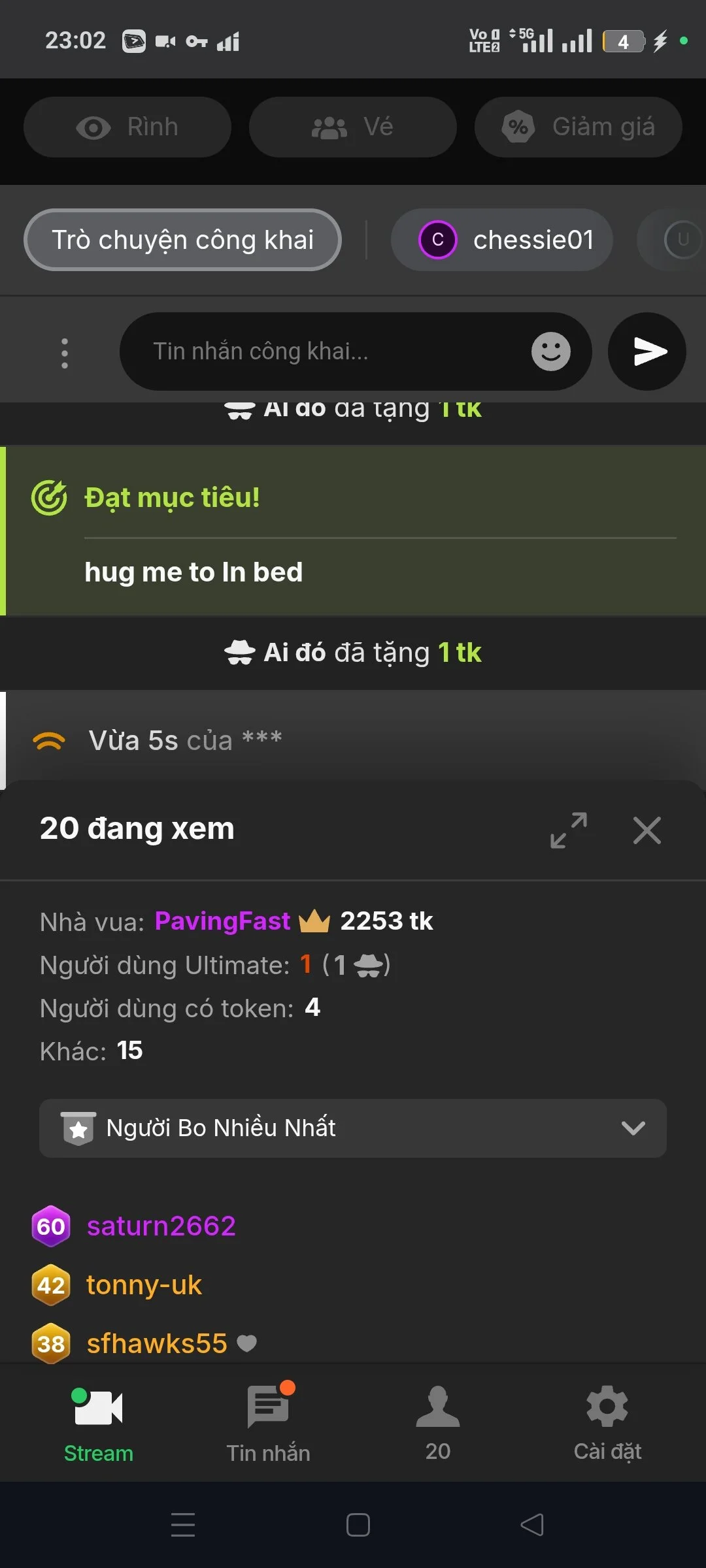Select the Trò chuyện công khai chat tab
Image resolution: width=706 pixels, height=1568 pixels.
(182, 240)
